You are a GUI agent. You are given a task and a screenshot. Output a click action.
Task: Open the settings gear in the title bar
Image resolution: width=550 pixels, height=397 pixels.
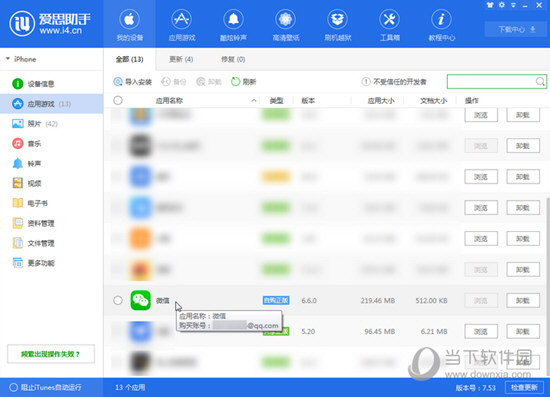[x=502, y=5]
